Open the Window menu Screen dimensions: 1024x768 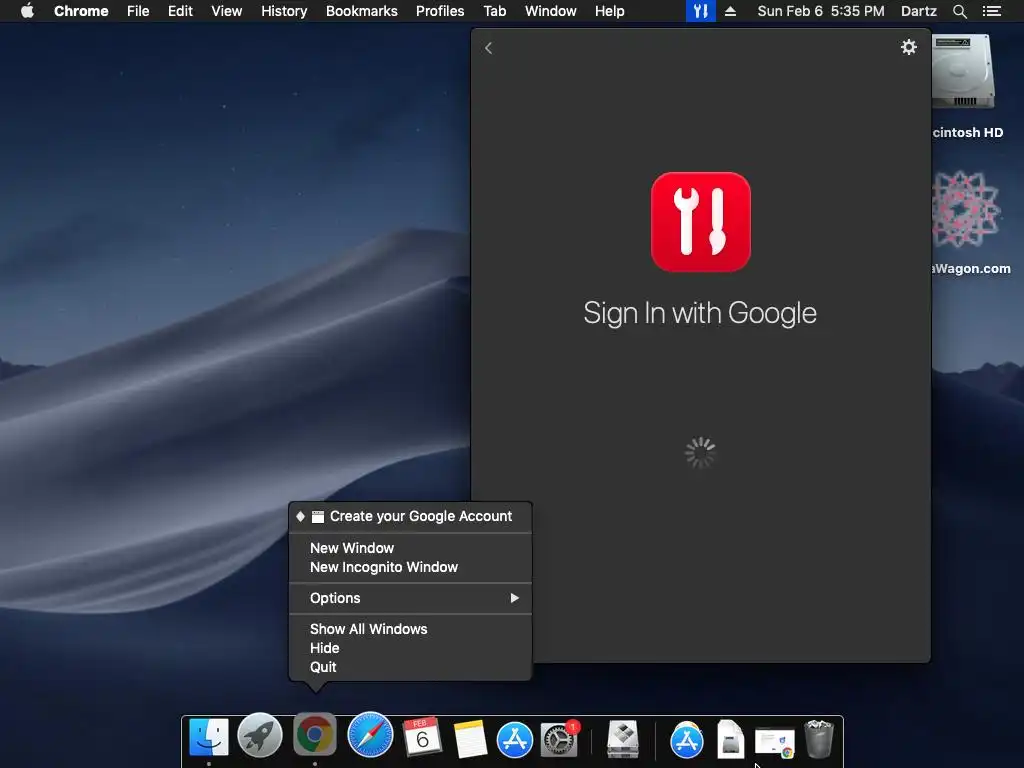(551, 11)
